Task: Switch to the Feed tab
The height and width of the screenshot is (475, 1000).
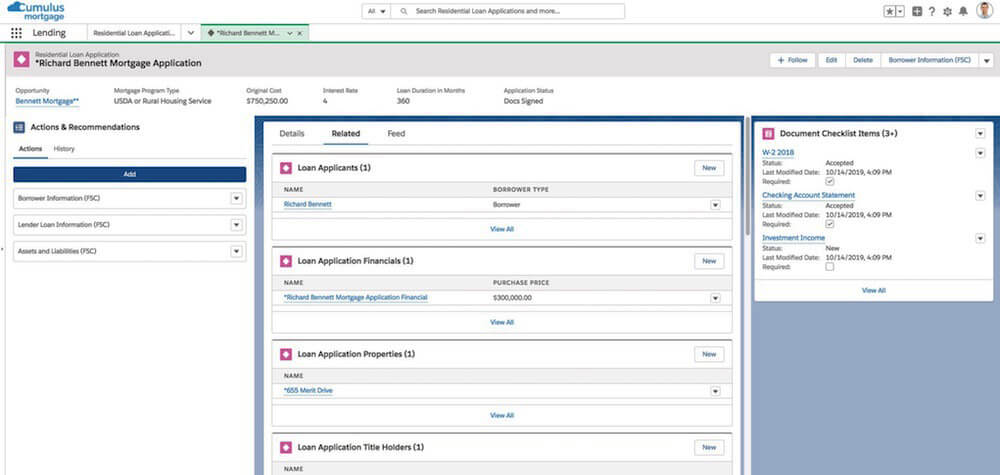Action: click(396, 133)
